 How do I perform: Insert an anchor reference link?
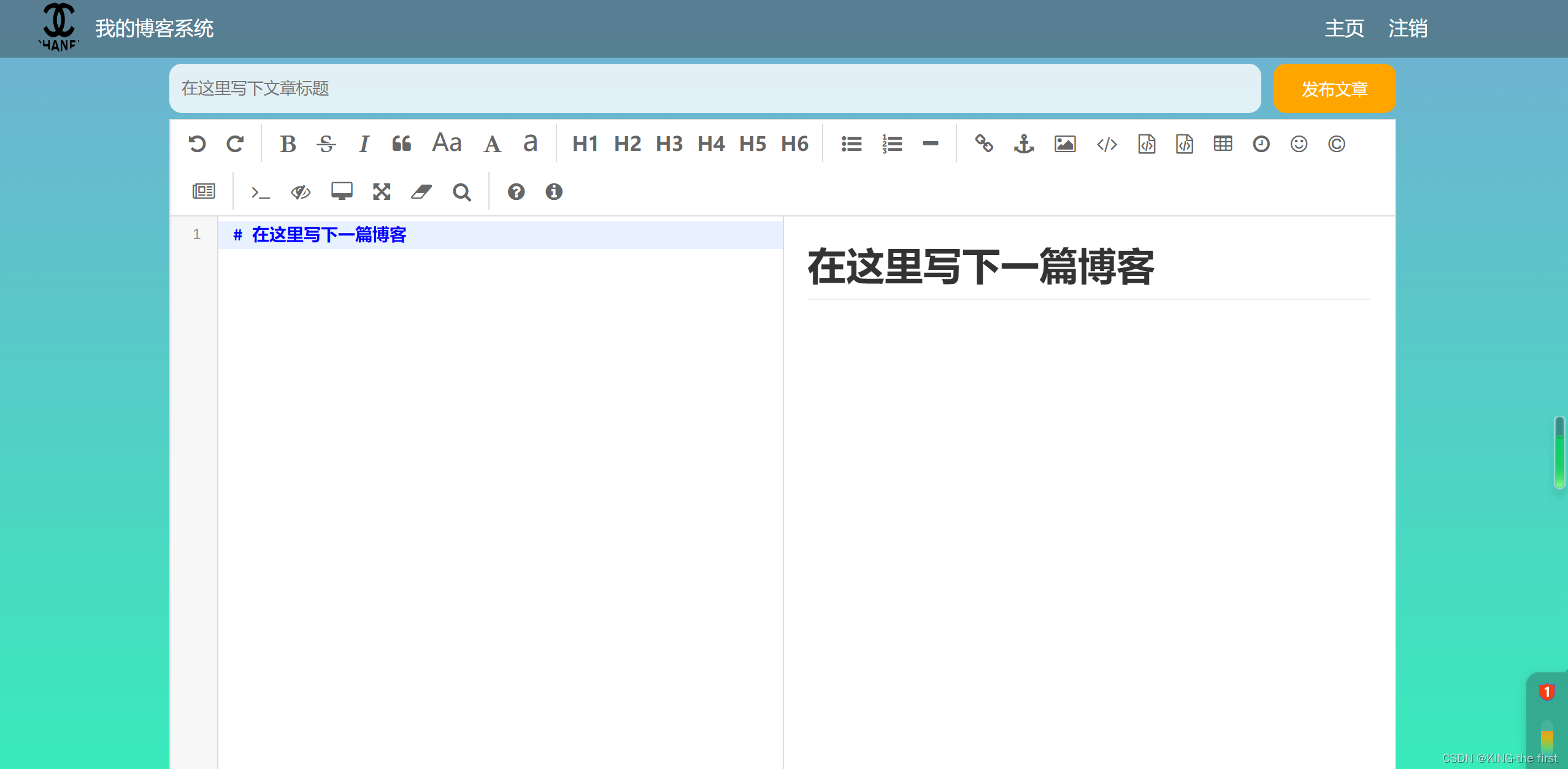pos(1023,143)
